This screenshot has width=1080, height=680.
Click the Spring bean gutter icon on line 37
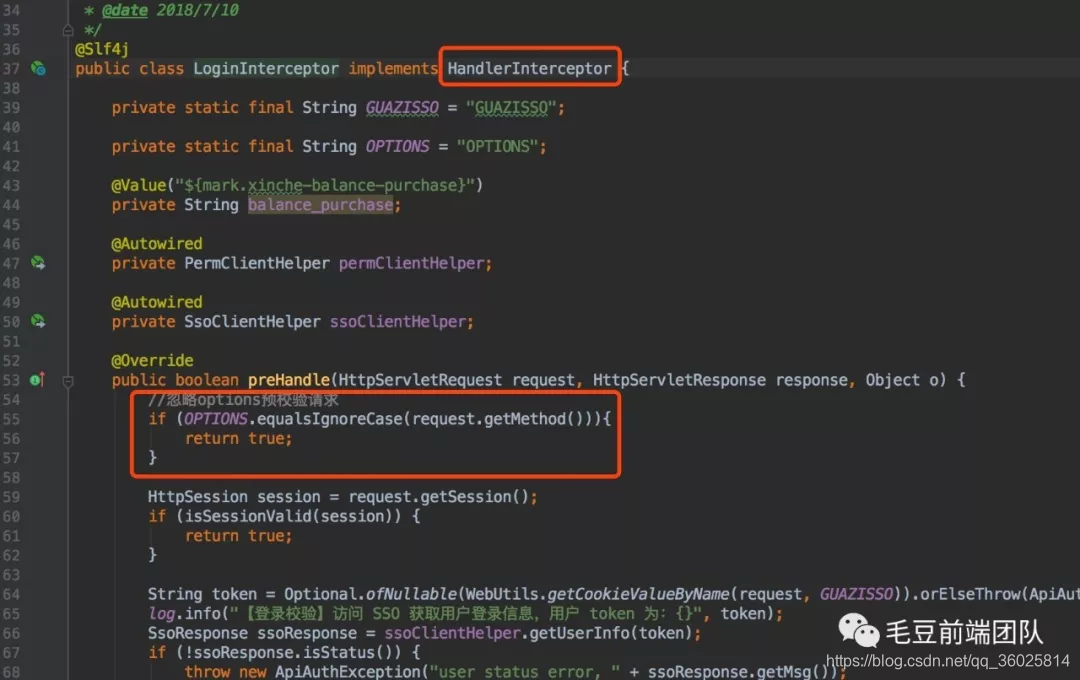tap(39, 68)
